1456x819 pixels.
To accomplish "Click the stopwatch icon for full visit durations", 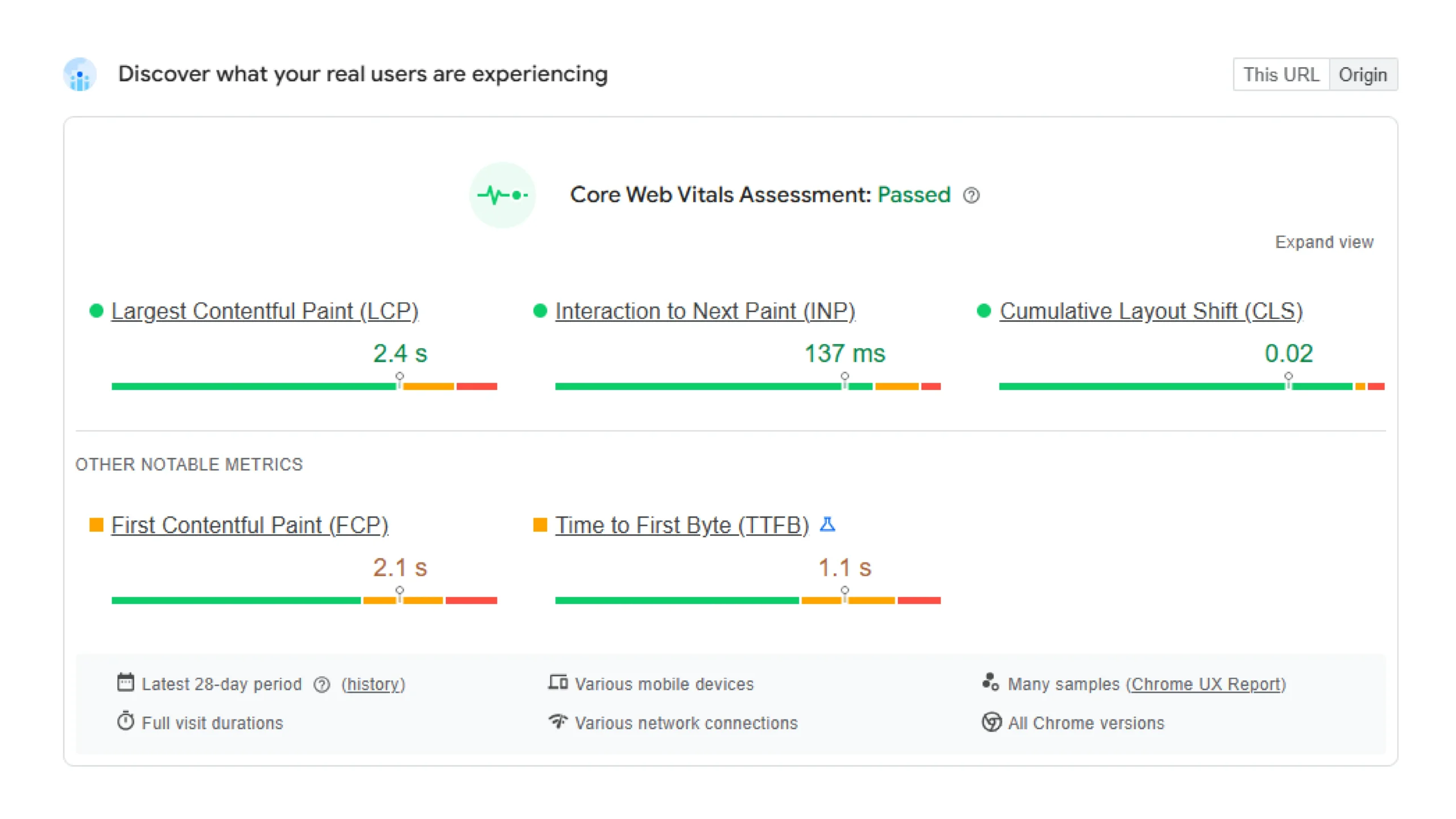I will point(126,721).
